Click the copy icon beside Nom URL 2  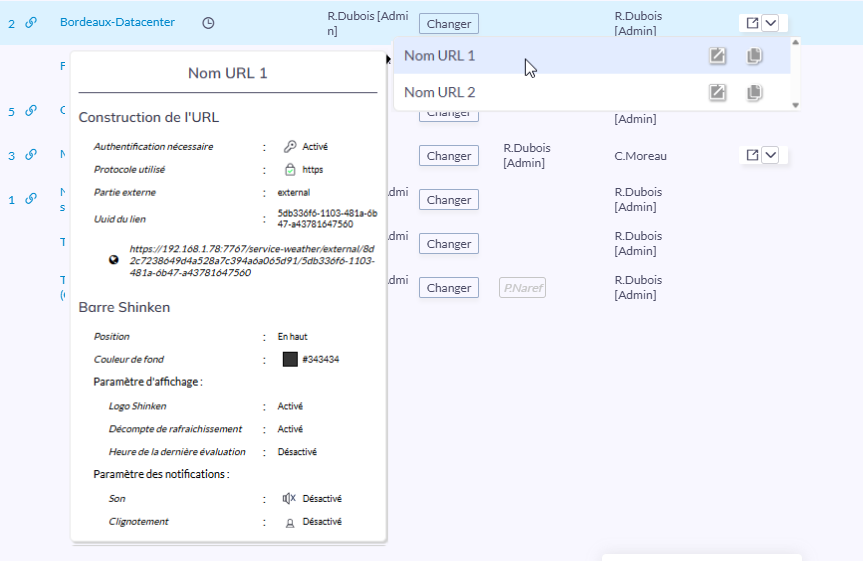coord(754,92)
